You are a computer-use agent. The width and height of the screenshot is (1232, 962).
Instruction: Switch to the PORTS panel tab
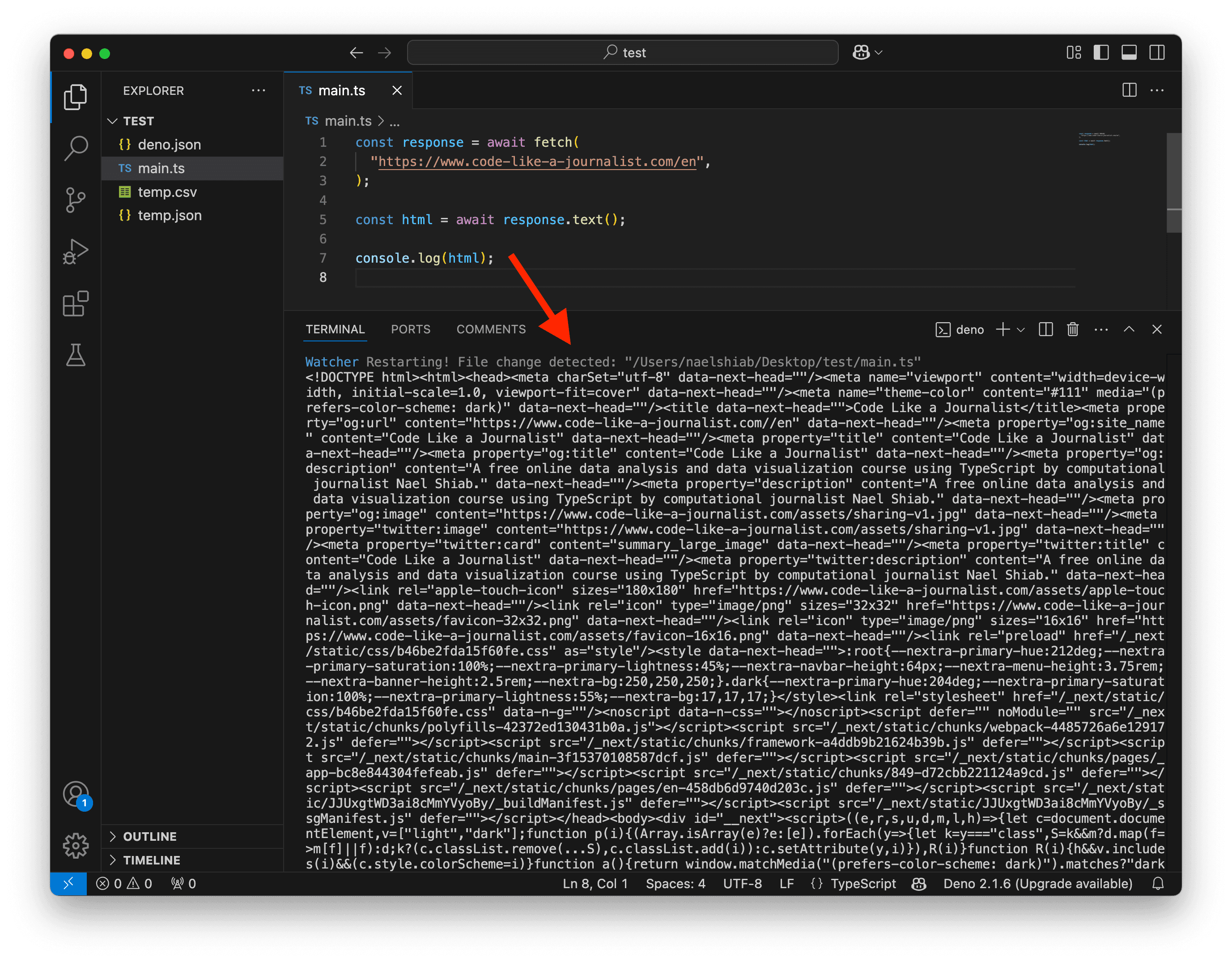[x=411, y=329]
